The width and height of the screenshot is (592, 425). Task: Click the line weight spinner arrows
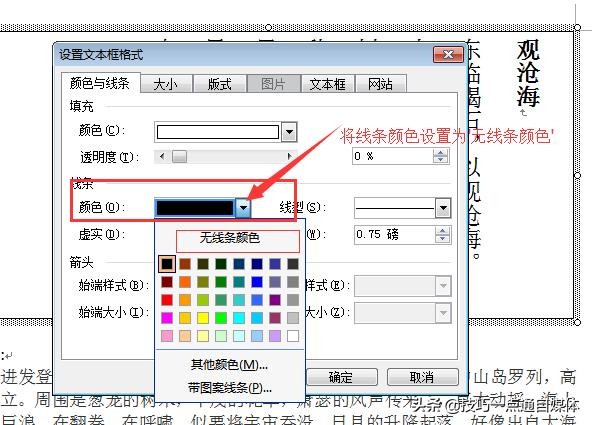[442, 234]
